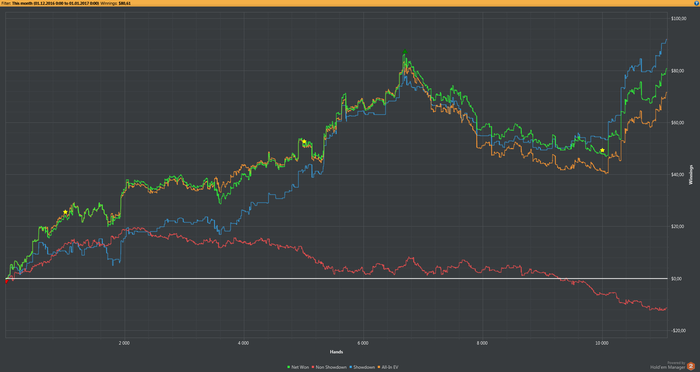Click the red start marker at graph origin
Screen dimensions: 700x372
pyautogui.click(x=6, y=281)
